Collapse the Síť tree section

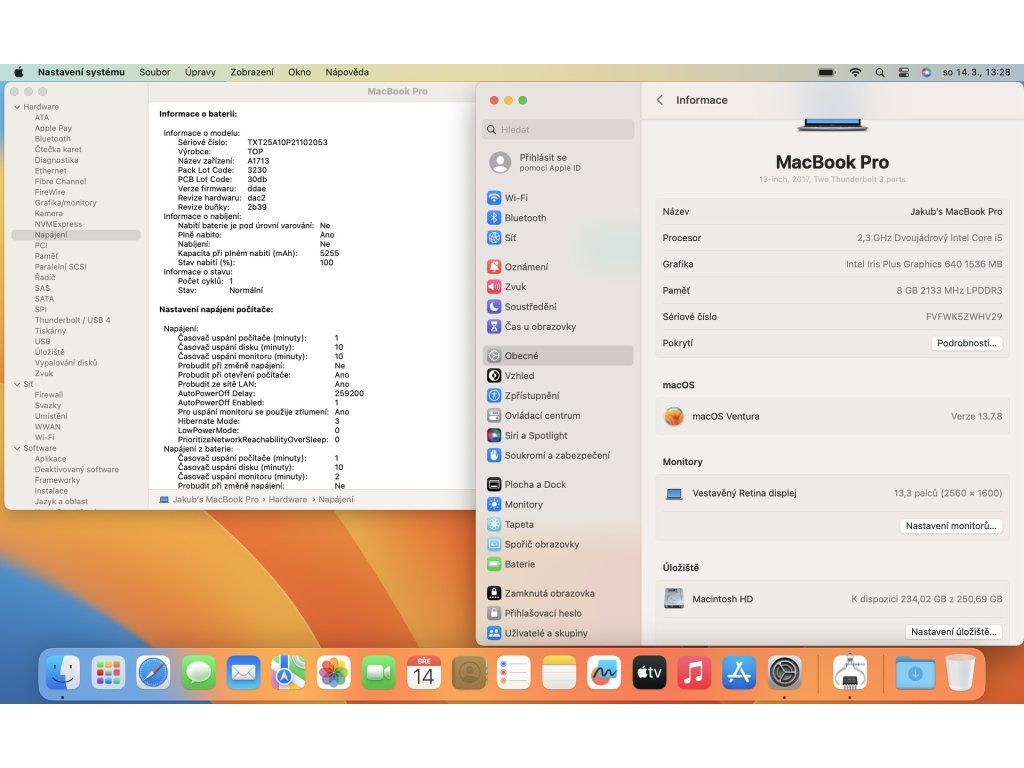[x=17, y=384]
